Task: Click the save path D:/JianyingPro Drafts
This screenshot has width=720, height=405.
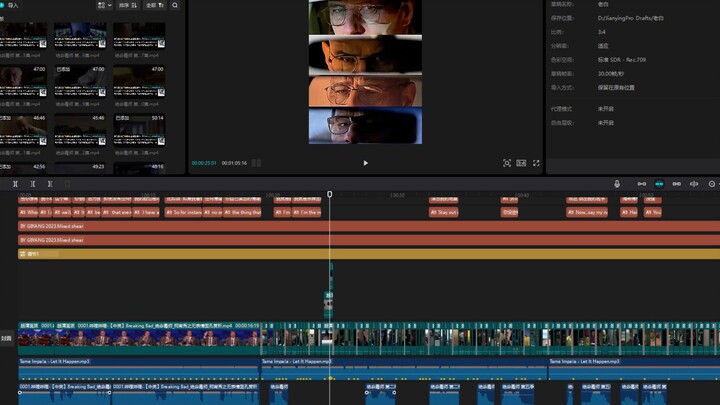Action: [630, 18]
